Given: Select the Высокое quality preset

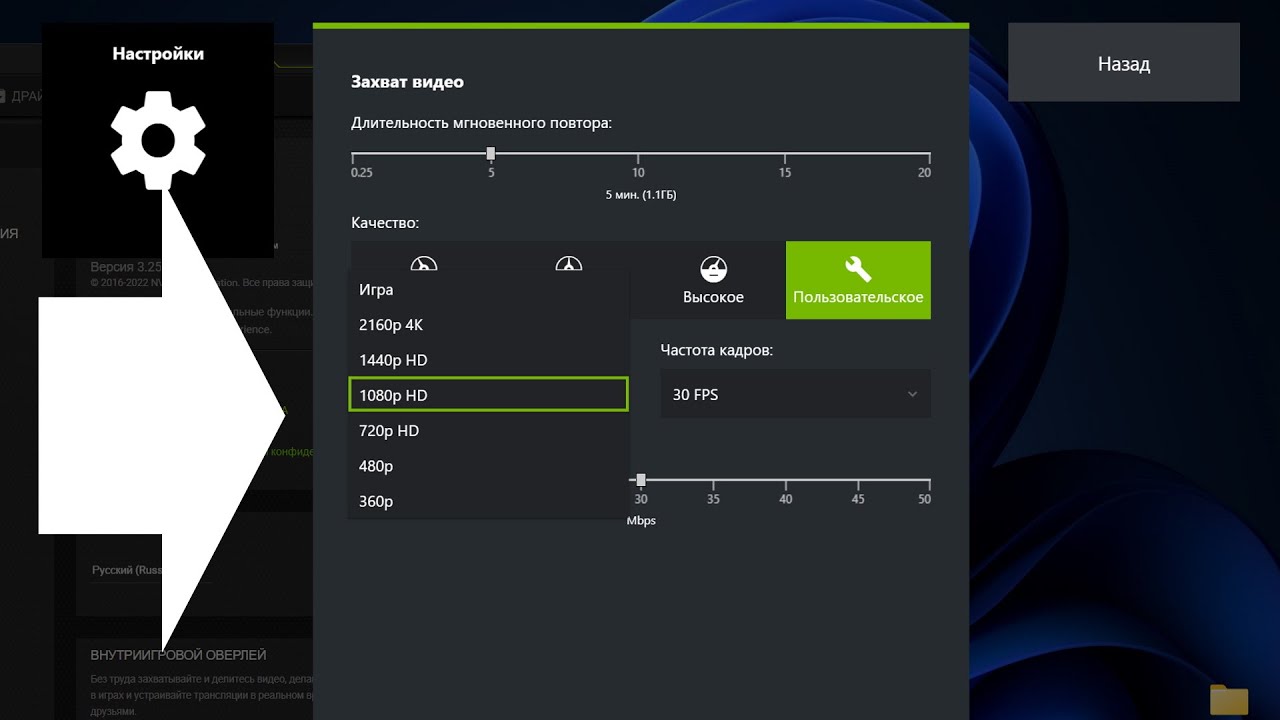Looking at the screenshot, I should click(x=713, y=280).
